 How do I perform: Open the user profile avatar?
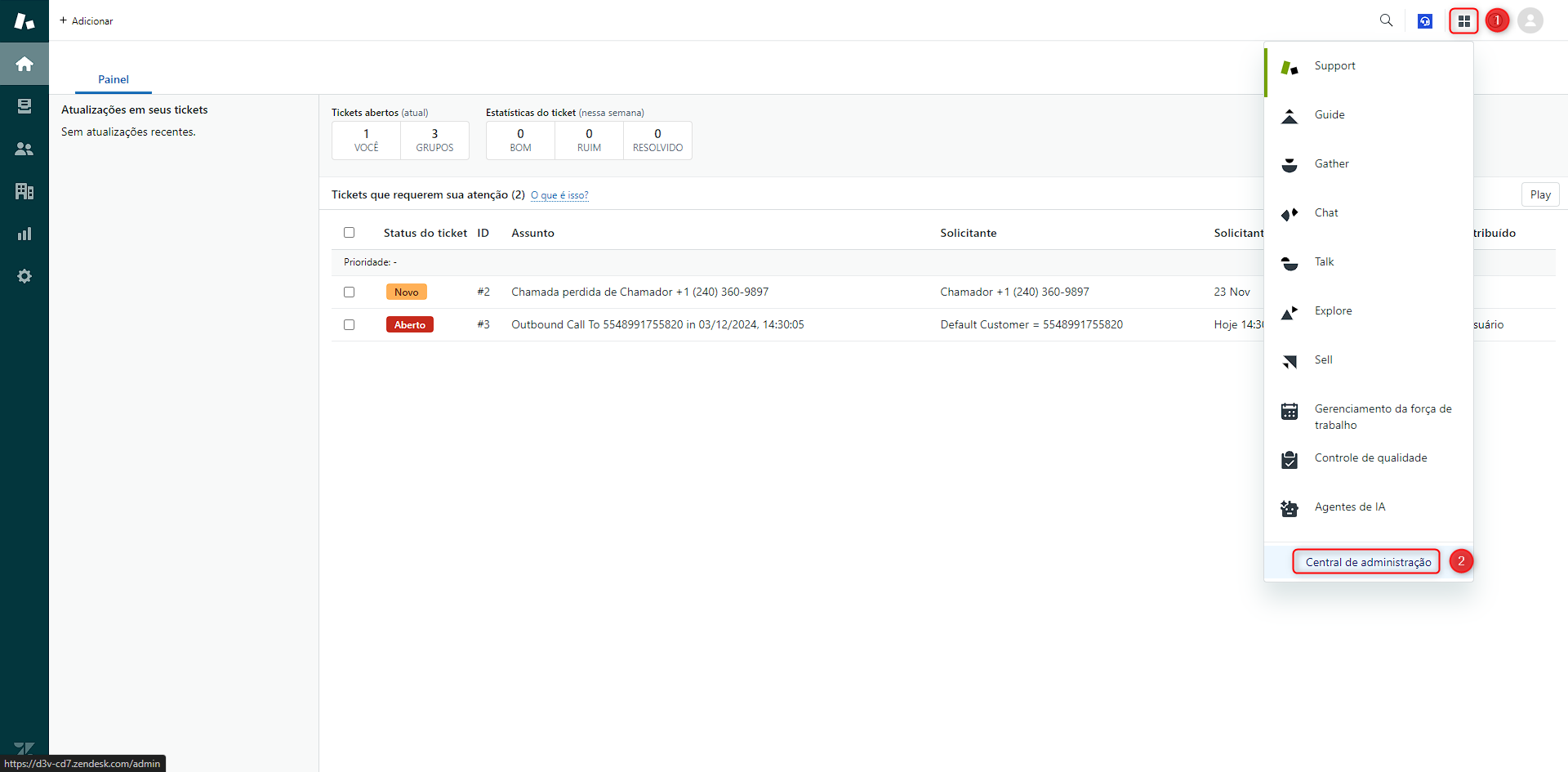coord(1530,20)
